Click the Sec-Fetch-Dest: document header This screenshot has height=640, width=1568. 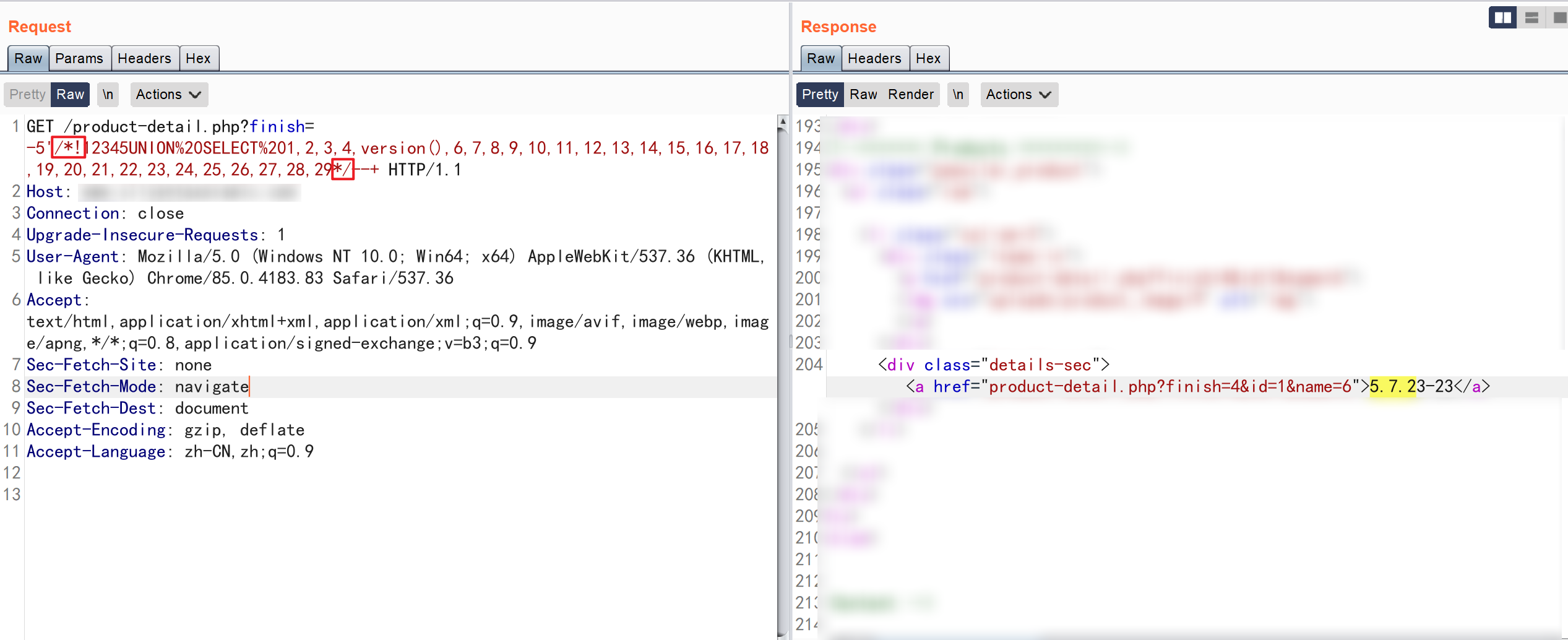137,409
